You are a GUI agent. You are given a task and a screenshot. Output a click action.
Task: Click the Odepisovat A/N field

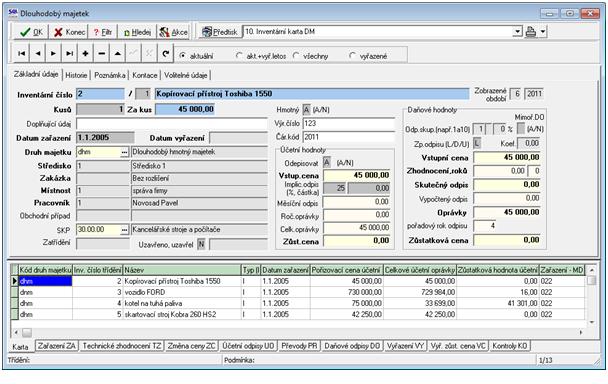(x=327, y=163)
